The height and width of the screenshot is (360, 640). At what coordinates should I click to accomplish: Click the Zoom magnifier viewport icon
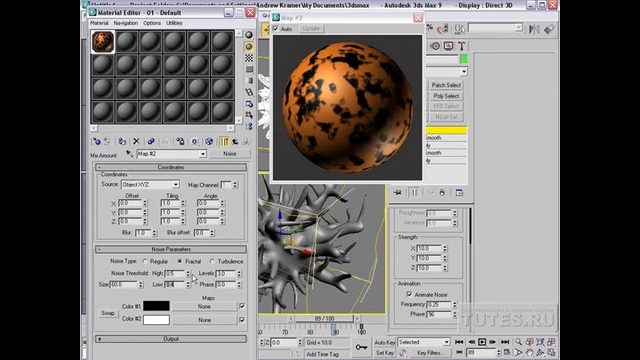click(518, 342)
